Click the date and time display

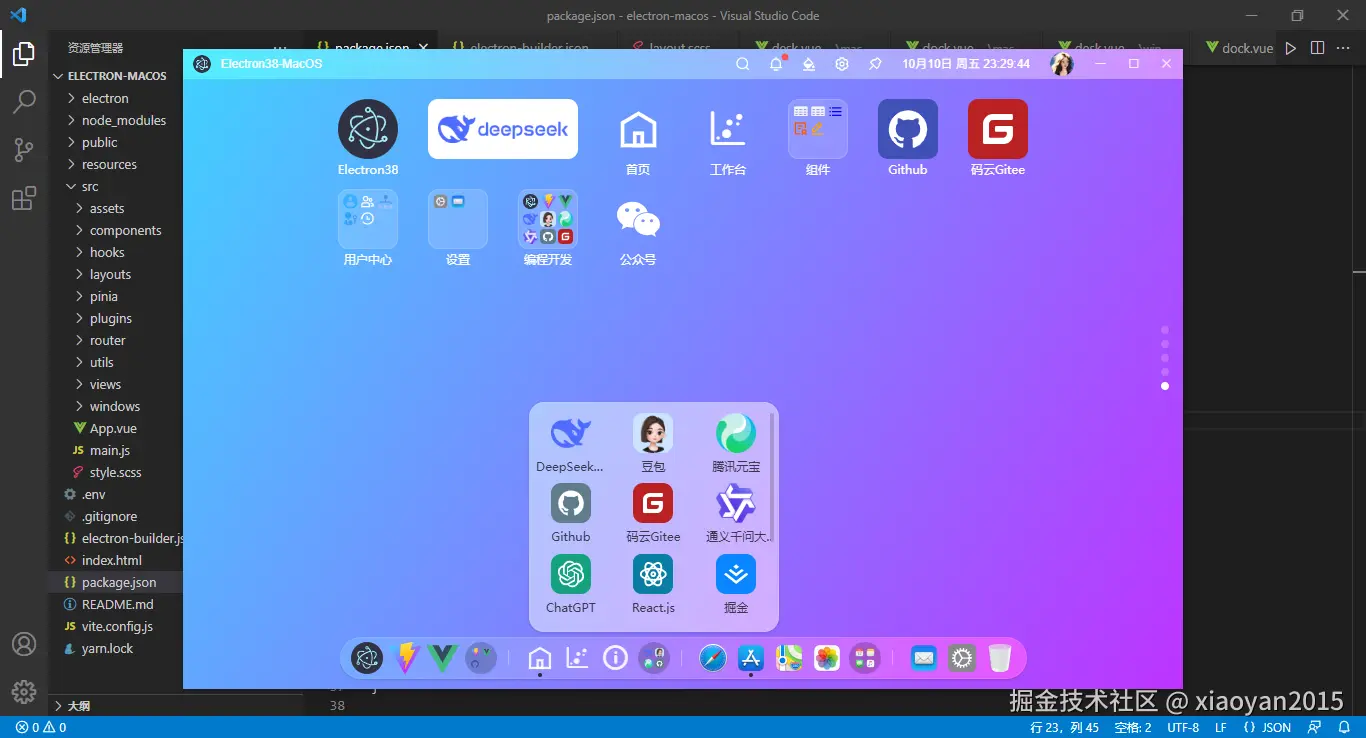point(966,64)
